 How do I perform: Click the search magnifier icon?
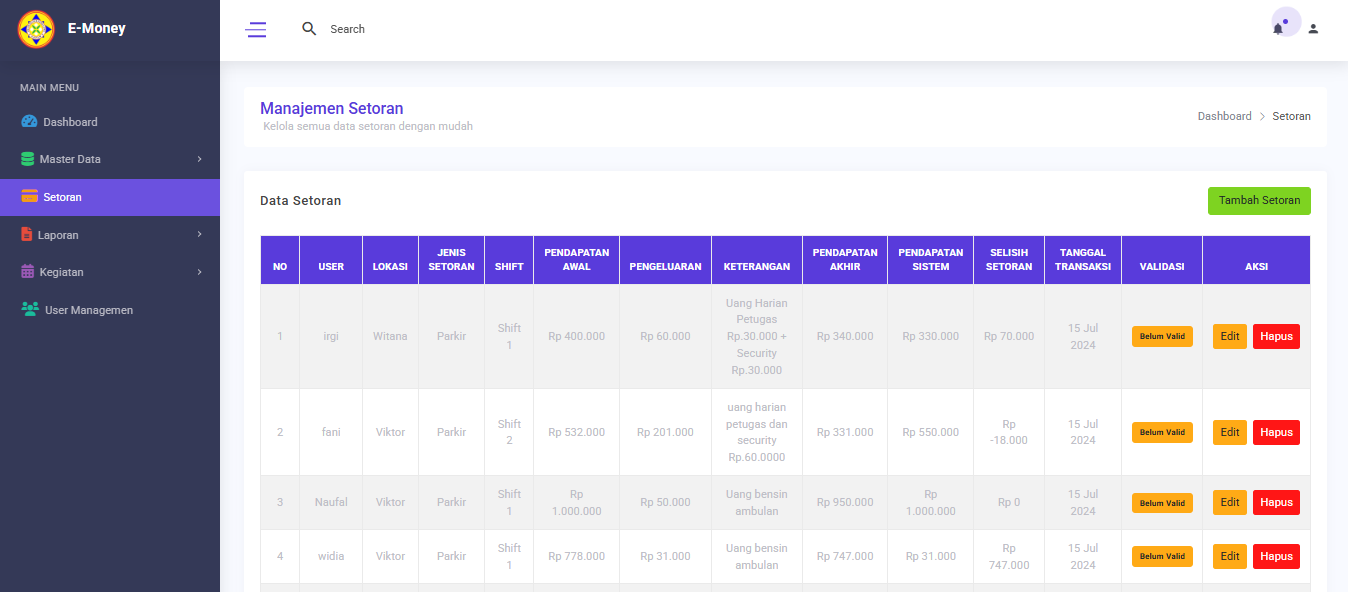coord(309,29)
